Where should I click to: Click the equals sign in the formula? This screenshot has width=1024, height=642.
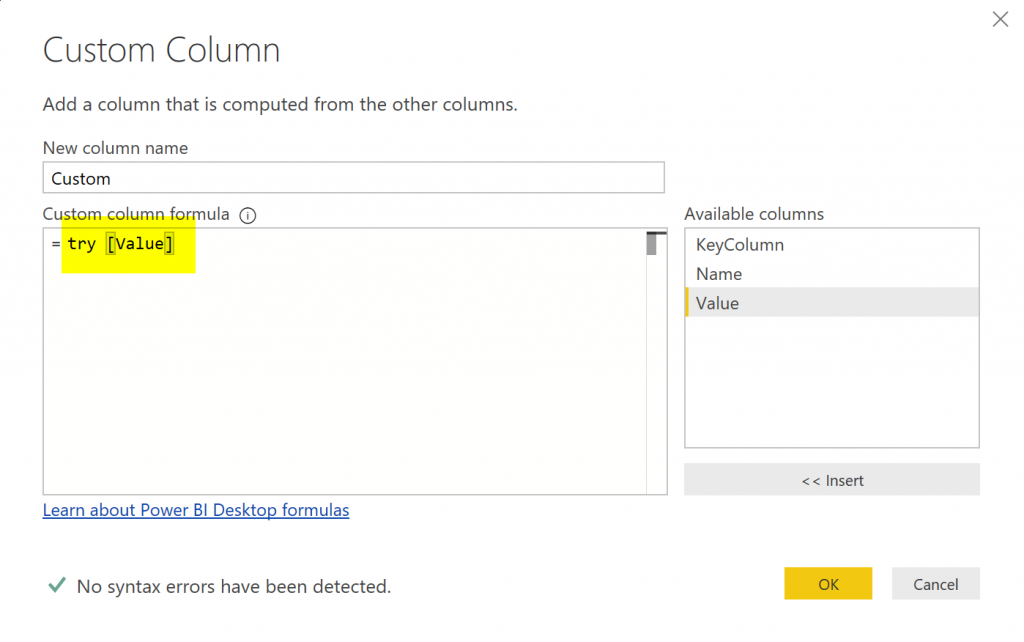(56, 245)
